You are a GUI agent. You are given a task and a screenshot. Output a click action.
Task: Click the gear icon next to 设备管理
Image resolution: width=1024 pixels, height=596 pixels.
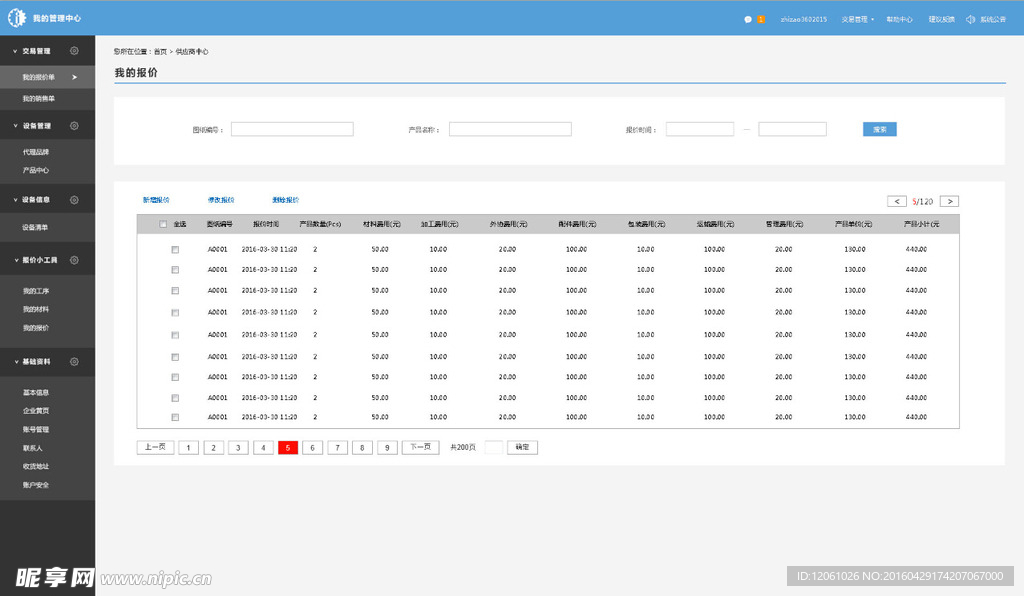[74, 126]
